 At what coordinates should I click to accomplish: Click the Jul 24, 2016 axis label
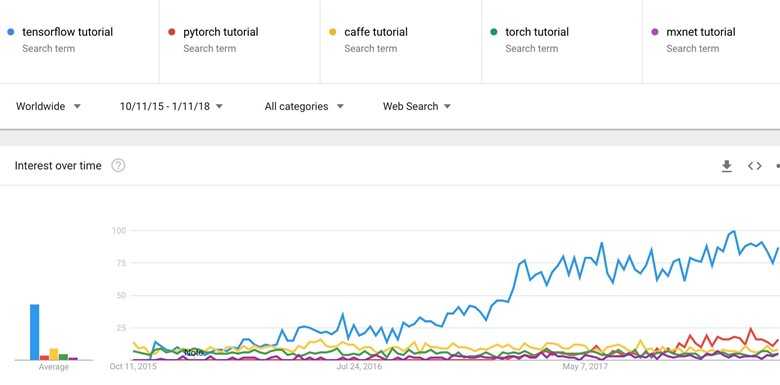tap(359, 367)
